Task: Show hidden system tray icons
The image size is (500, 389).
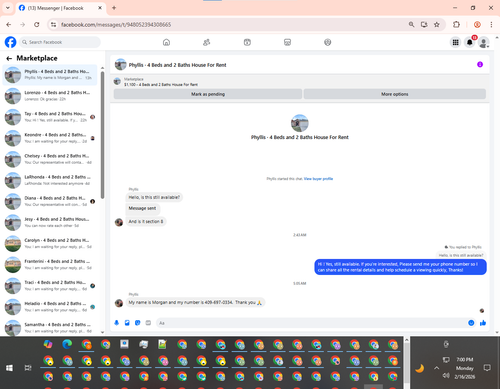Action: click(436, 368)
